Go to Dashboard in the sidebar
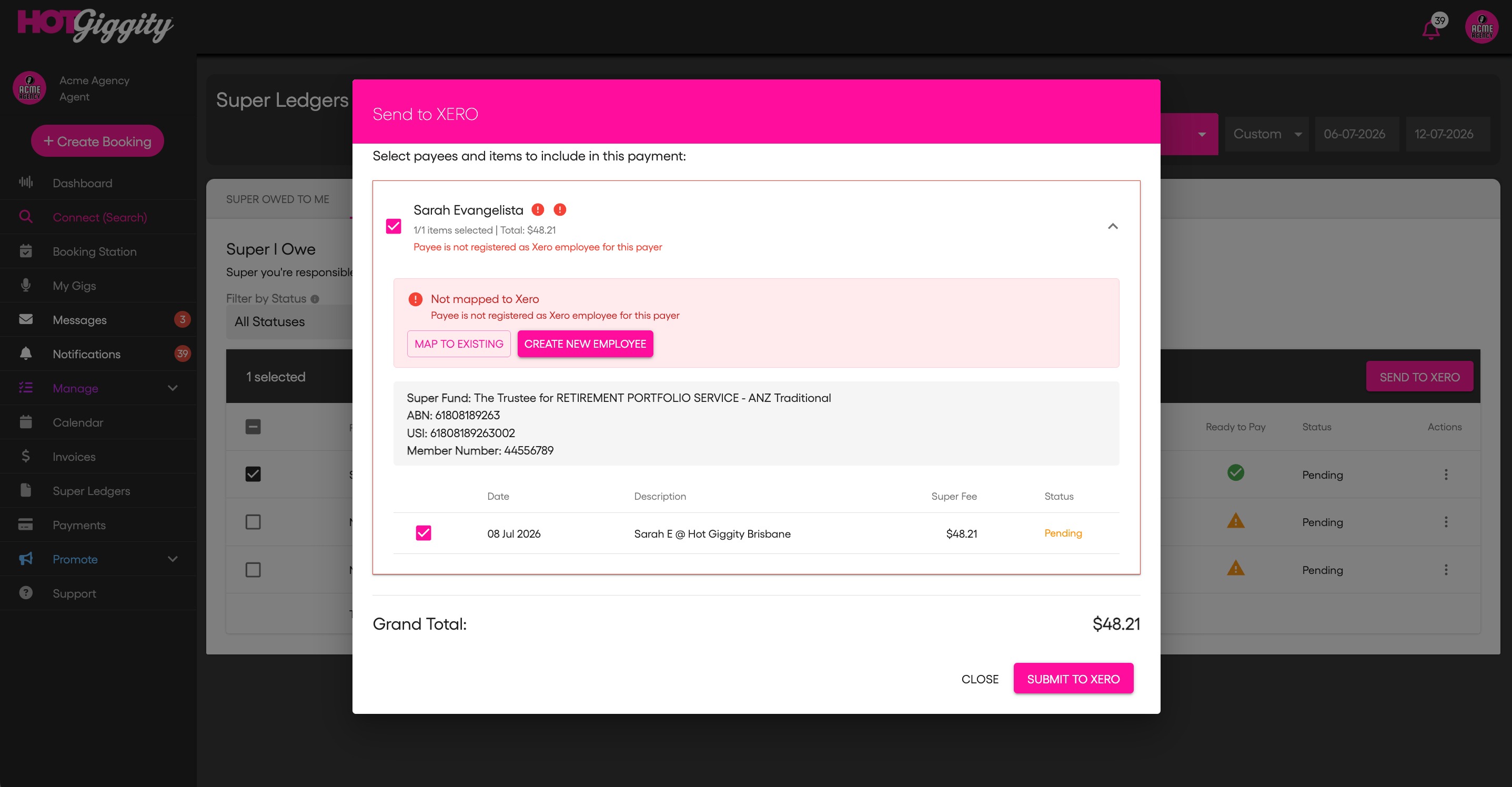 98,183
